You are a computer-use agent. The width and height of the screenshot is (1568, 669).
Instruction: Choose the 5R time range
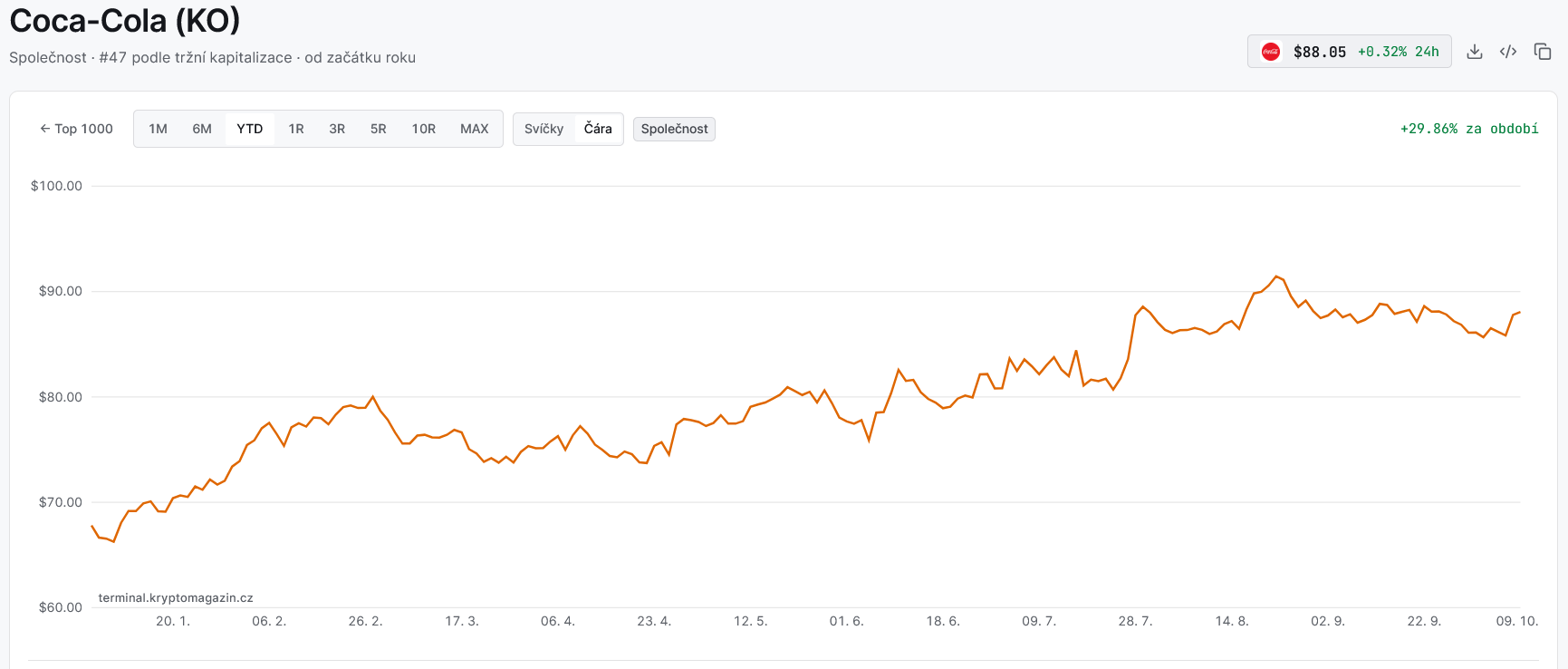coord(379,129)
